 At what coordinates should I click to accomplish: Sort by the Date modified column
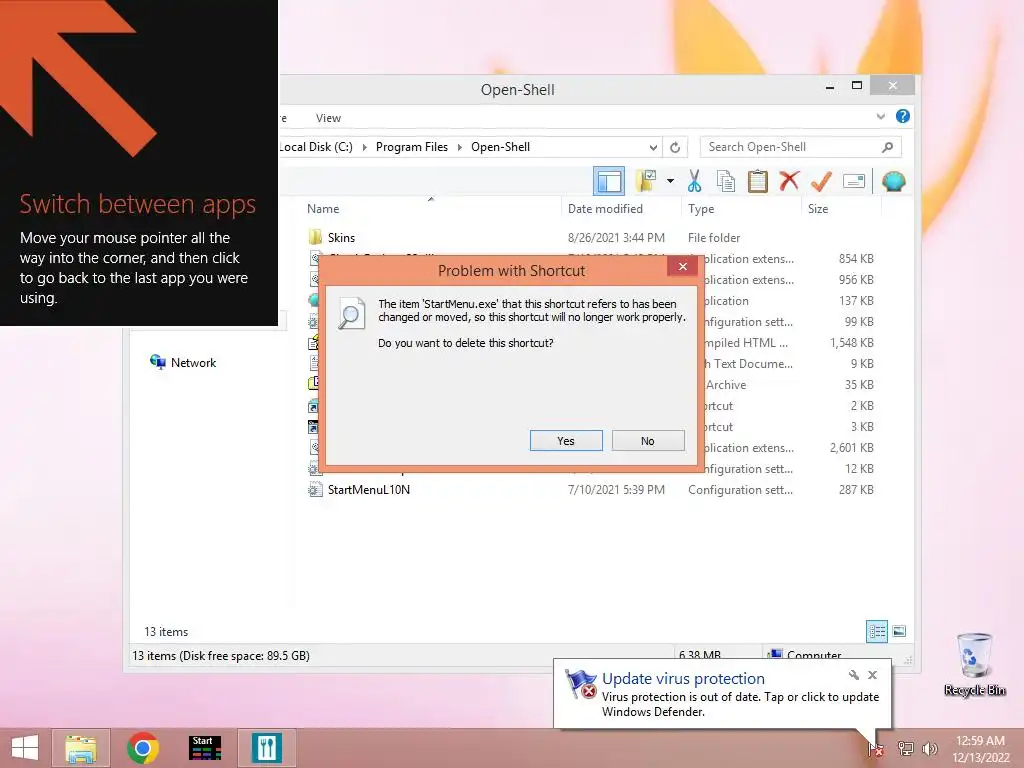coord(605,209)
